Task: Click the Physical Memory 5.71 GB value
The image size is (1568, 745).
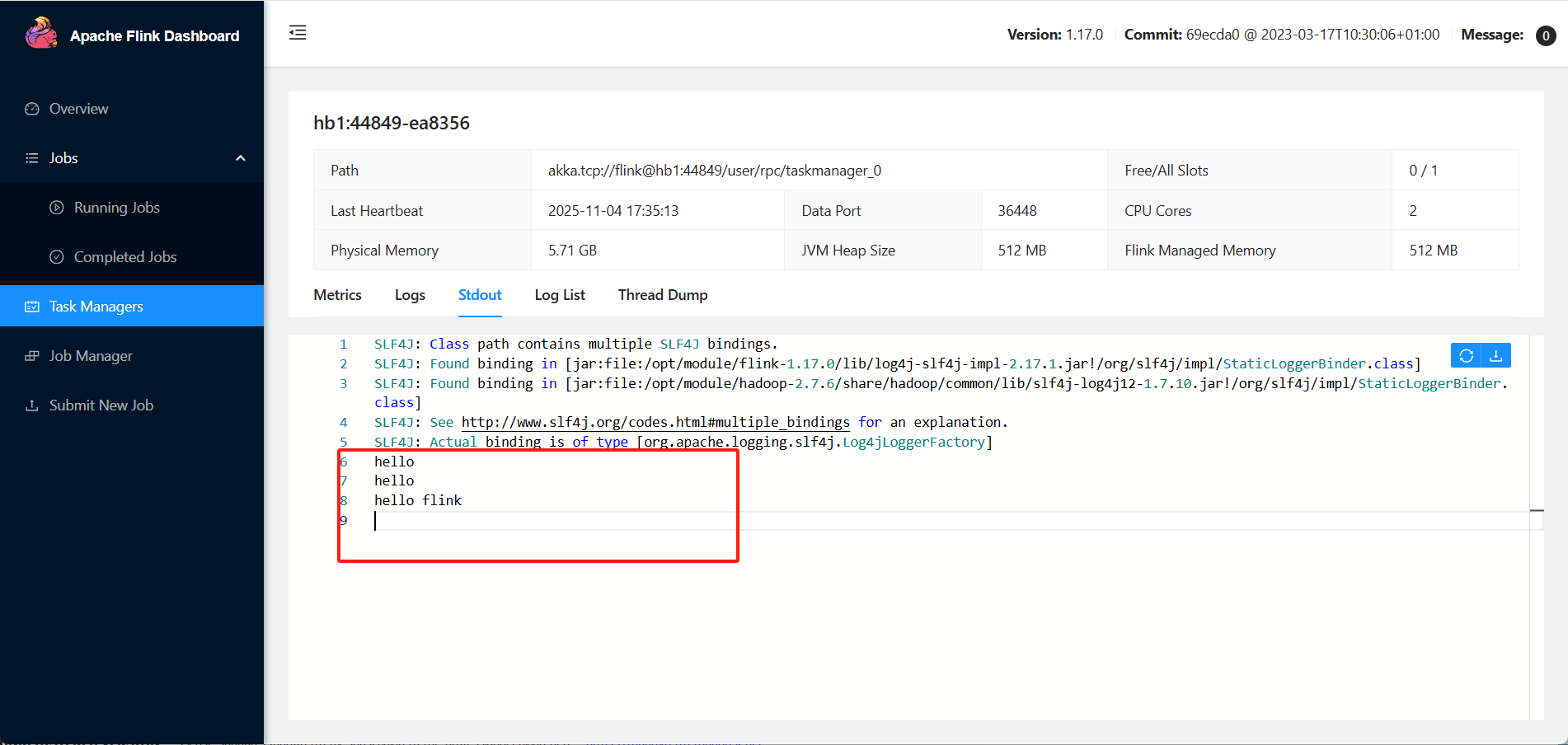Action: point(572,251)
